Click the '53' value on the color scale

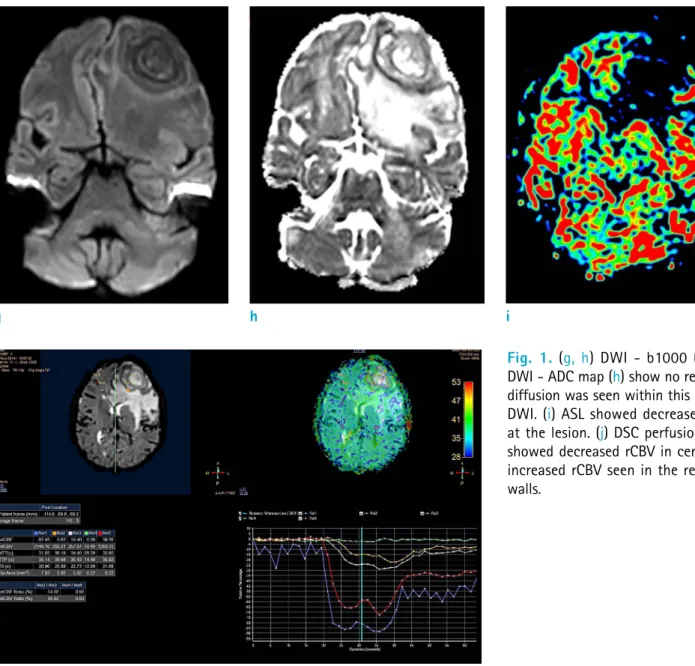point(456,382)
